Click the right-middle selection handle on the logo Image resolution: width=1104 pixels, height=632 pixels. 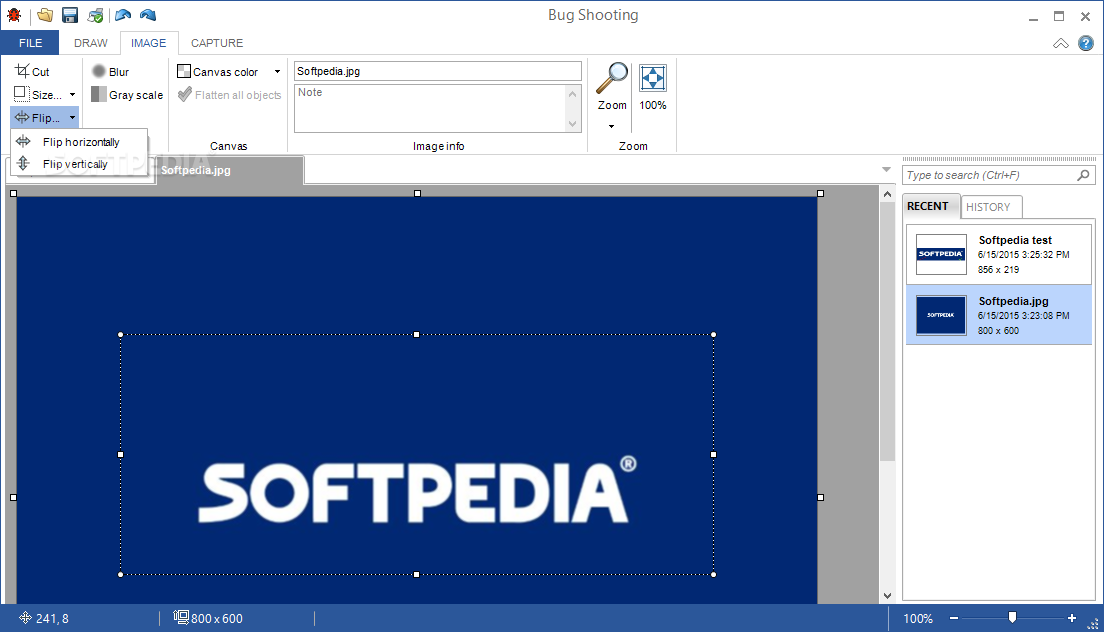[713, 455]
